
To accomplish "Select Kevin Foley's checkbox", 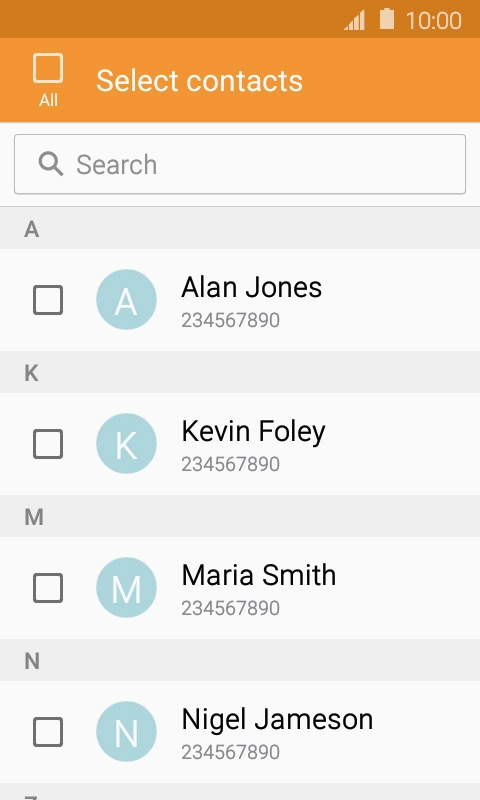I will point(48,444).
